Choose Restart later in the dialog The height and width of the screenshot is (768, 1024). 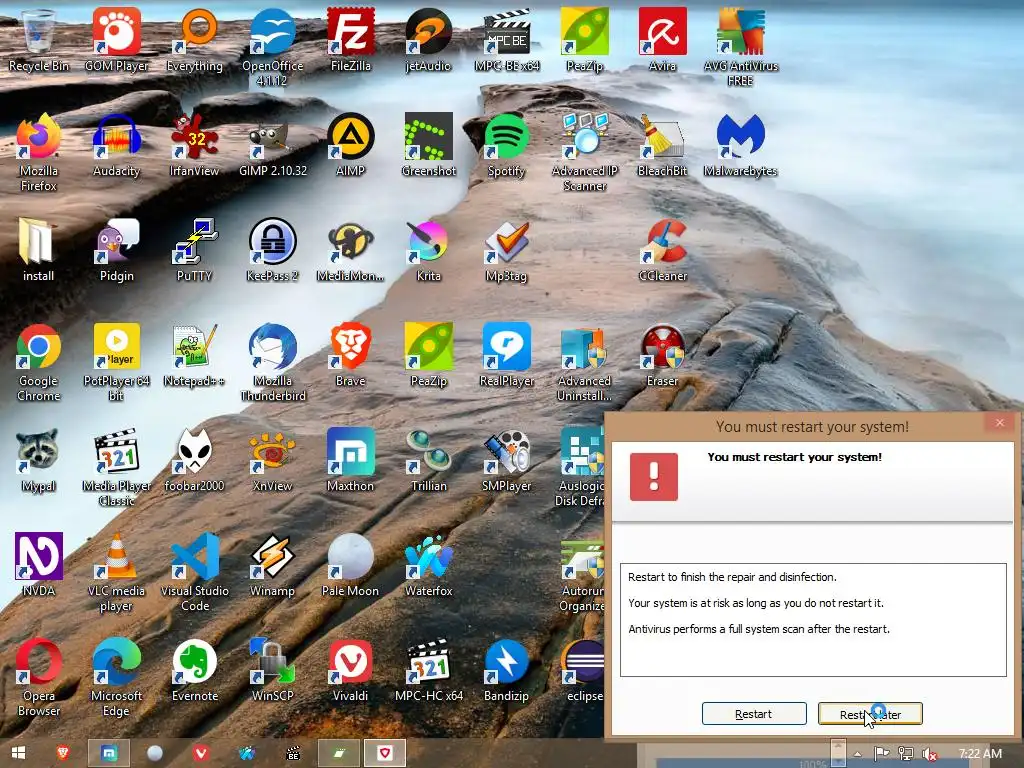(870, 714)
